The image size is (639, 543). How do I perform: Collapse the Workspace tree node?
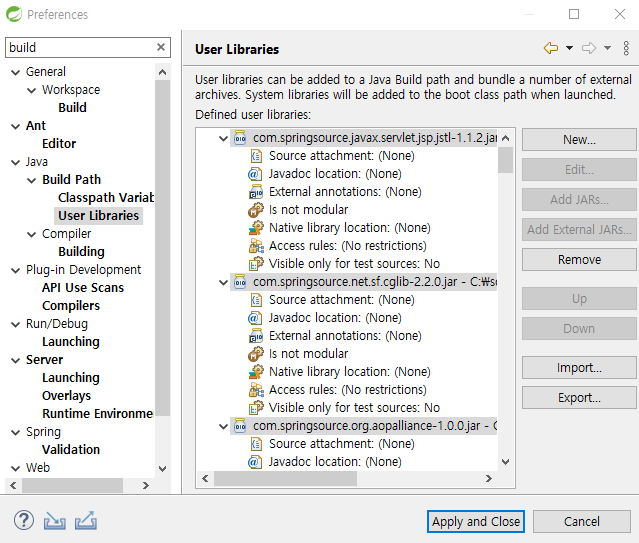coord(31,90)
